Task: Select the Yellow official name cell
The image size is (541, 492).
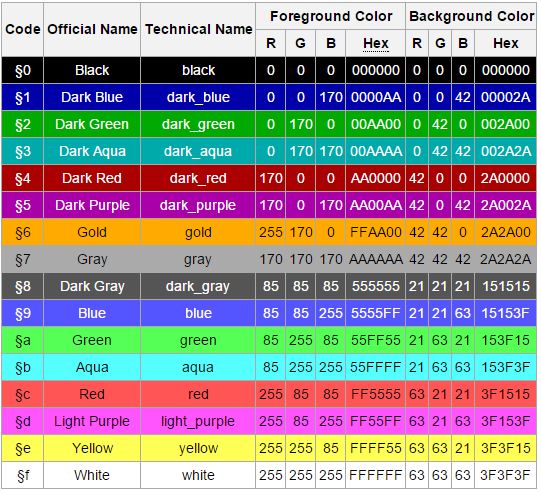Action: click(x=92, y=448)
